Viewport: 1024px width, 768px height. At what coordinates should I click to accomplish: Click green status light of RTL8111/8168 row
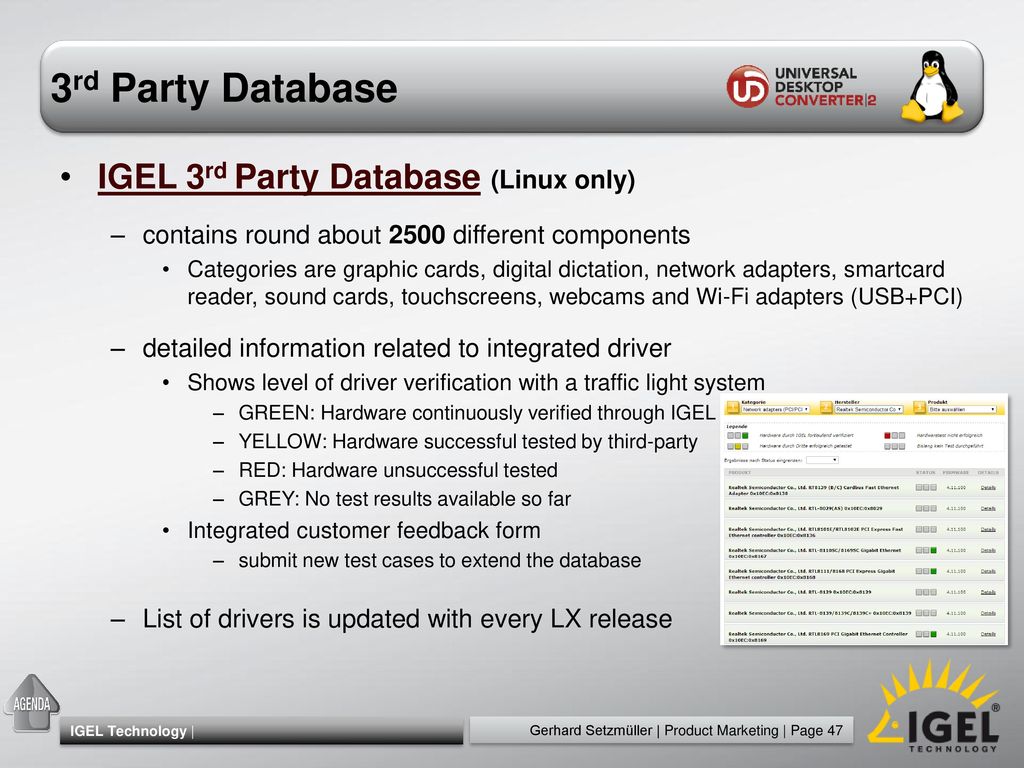tap(933, 571)
